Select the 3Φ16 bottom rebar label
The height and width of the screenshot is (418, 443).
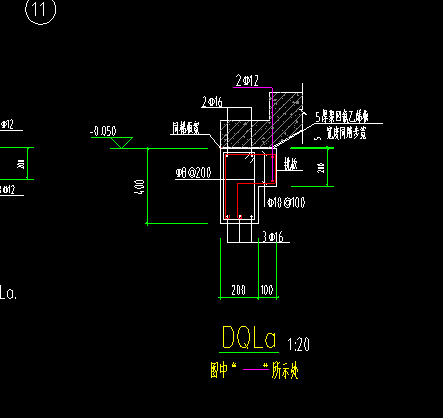click(273, 237)
